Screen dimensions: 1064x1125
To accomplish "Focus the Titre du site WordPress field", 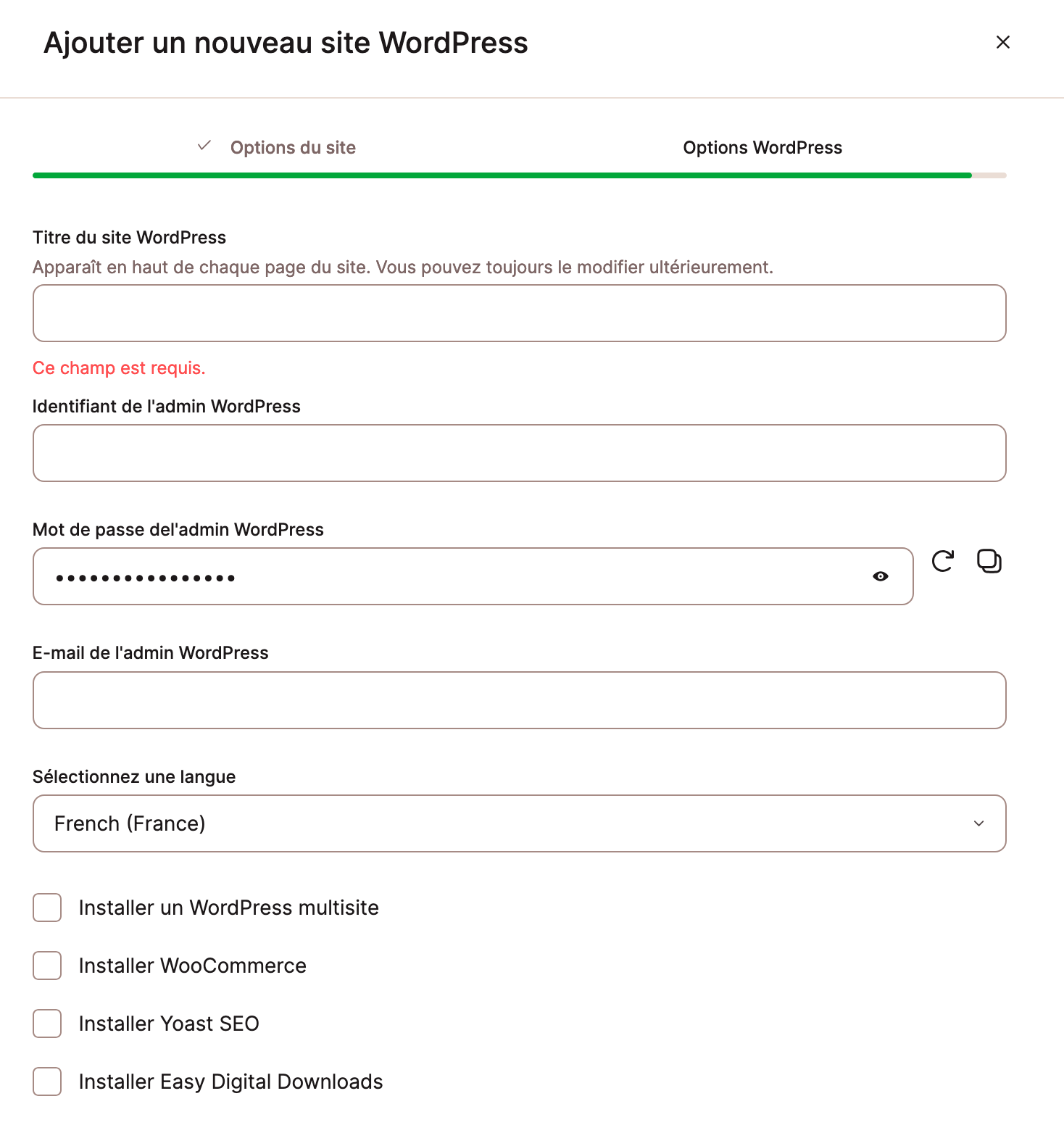I will click(520, 313).
